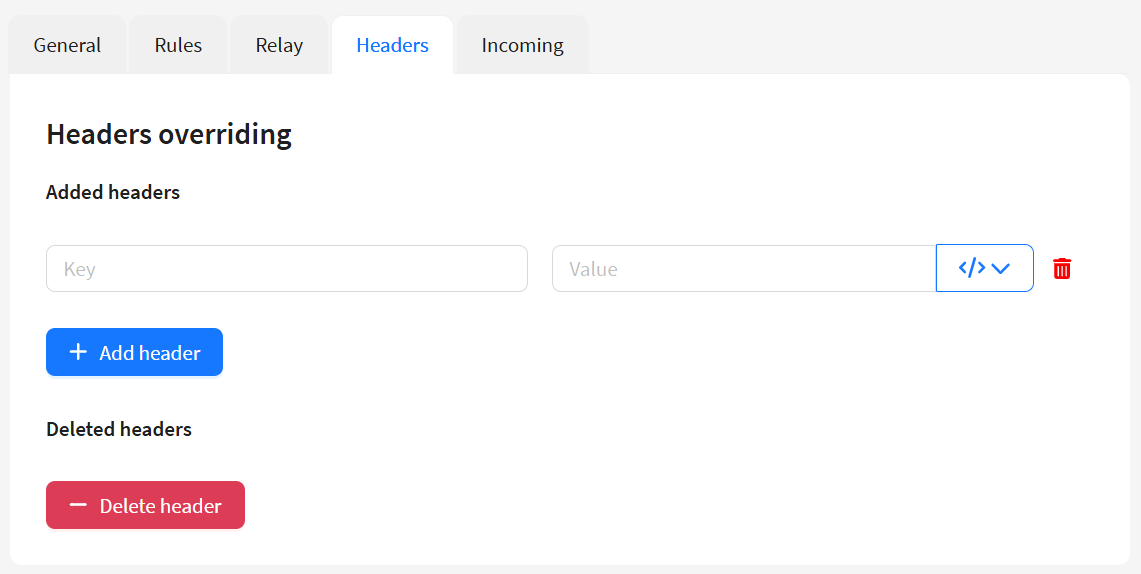
Task: Switch to the General tab
Action: (x=67, y=45)
